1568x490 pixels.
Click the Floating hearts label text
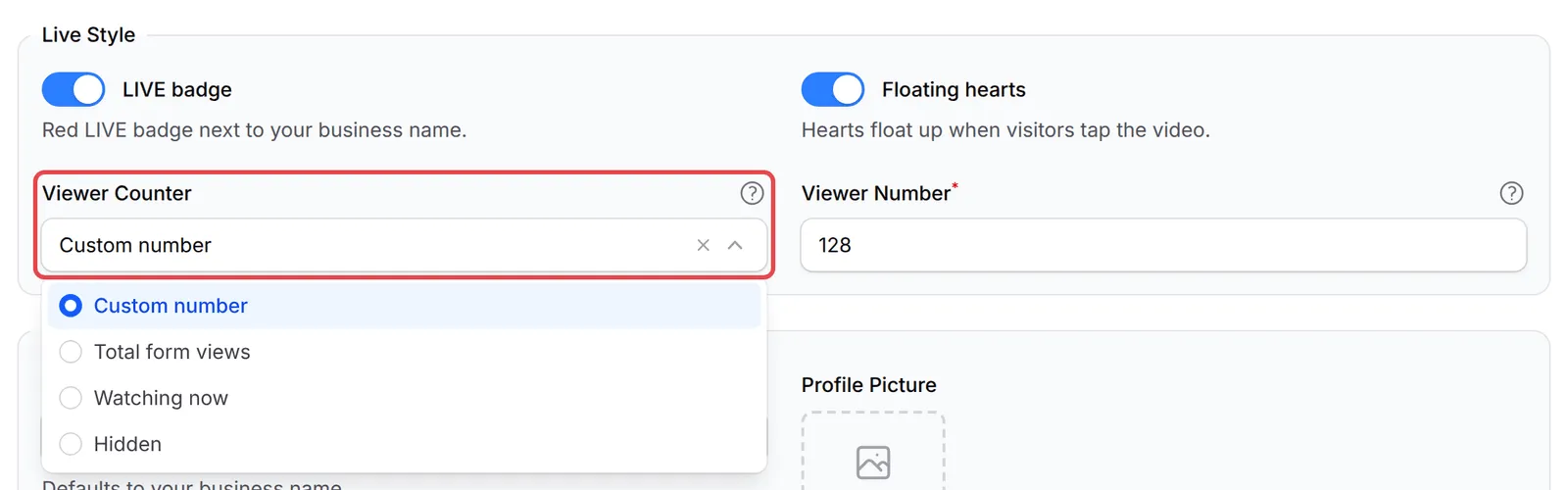tap(954, 89)
